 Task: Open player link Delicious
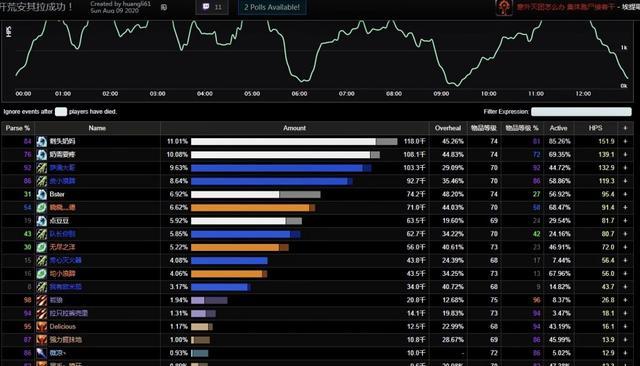coord(62,327)
